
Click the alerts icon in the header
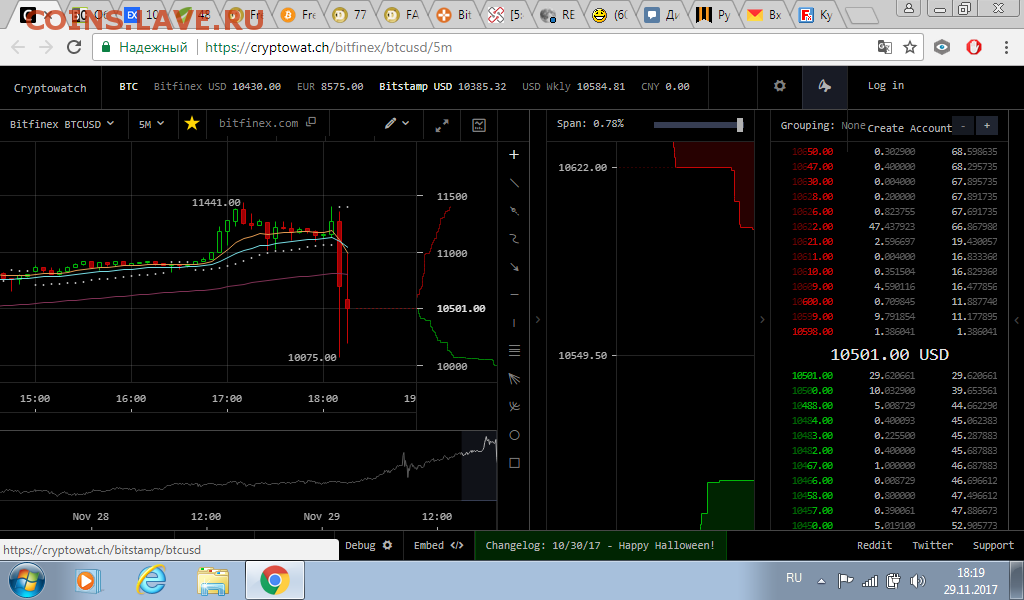(x=825, y=86)
